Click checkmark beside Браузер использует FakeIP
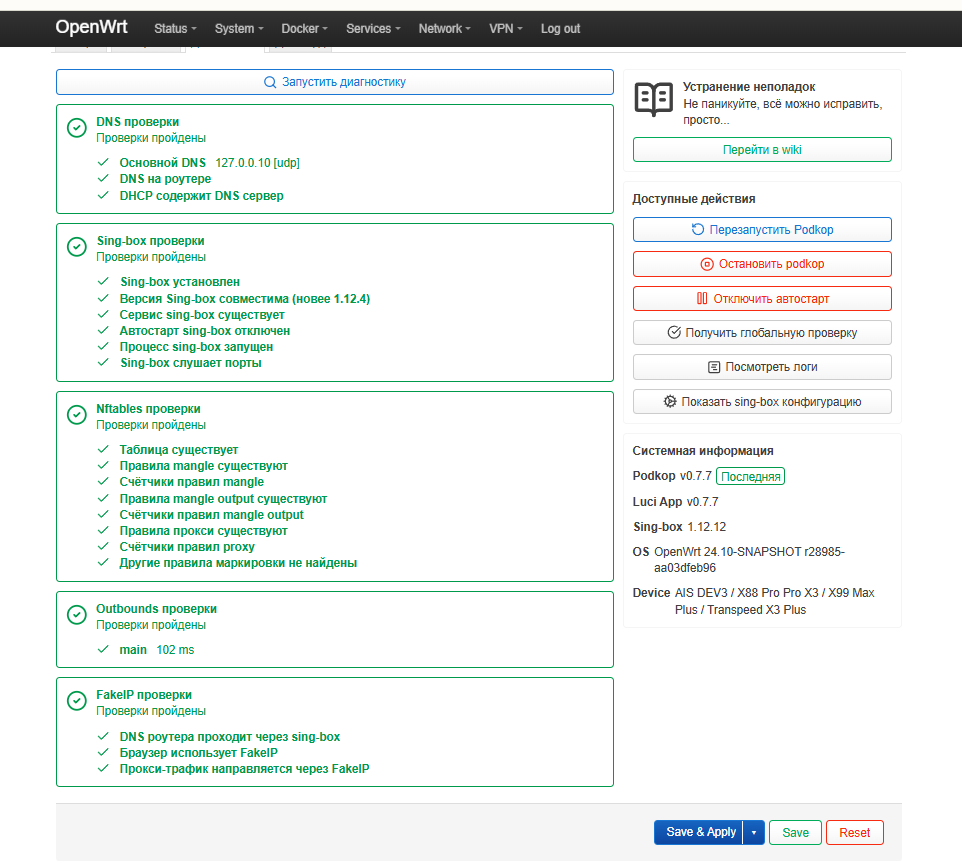Image resolution: width=962 pixels, height=861 pixels. (x=103, y=753)
